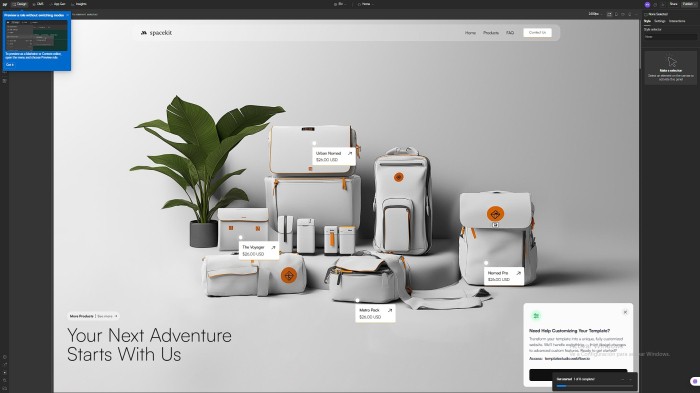Screen dimensions: 700x393
Task: Switch to Insights mode
Action: point(79,4)
